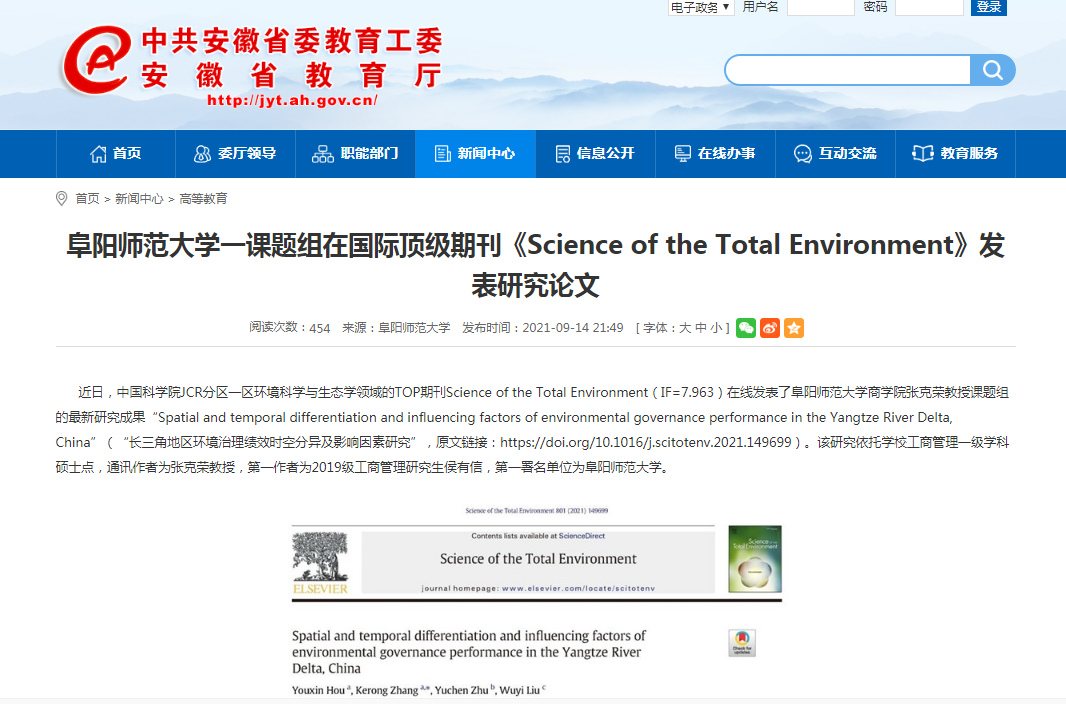Open the 新闻中心 navigation tab
Viewport: 1066px width, 704px height.
tap(475, 153)
